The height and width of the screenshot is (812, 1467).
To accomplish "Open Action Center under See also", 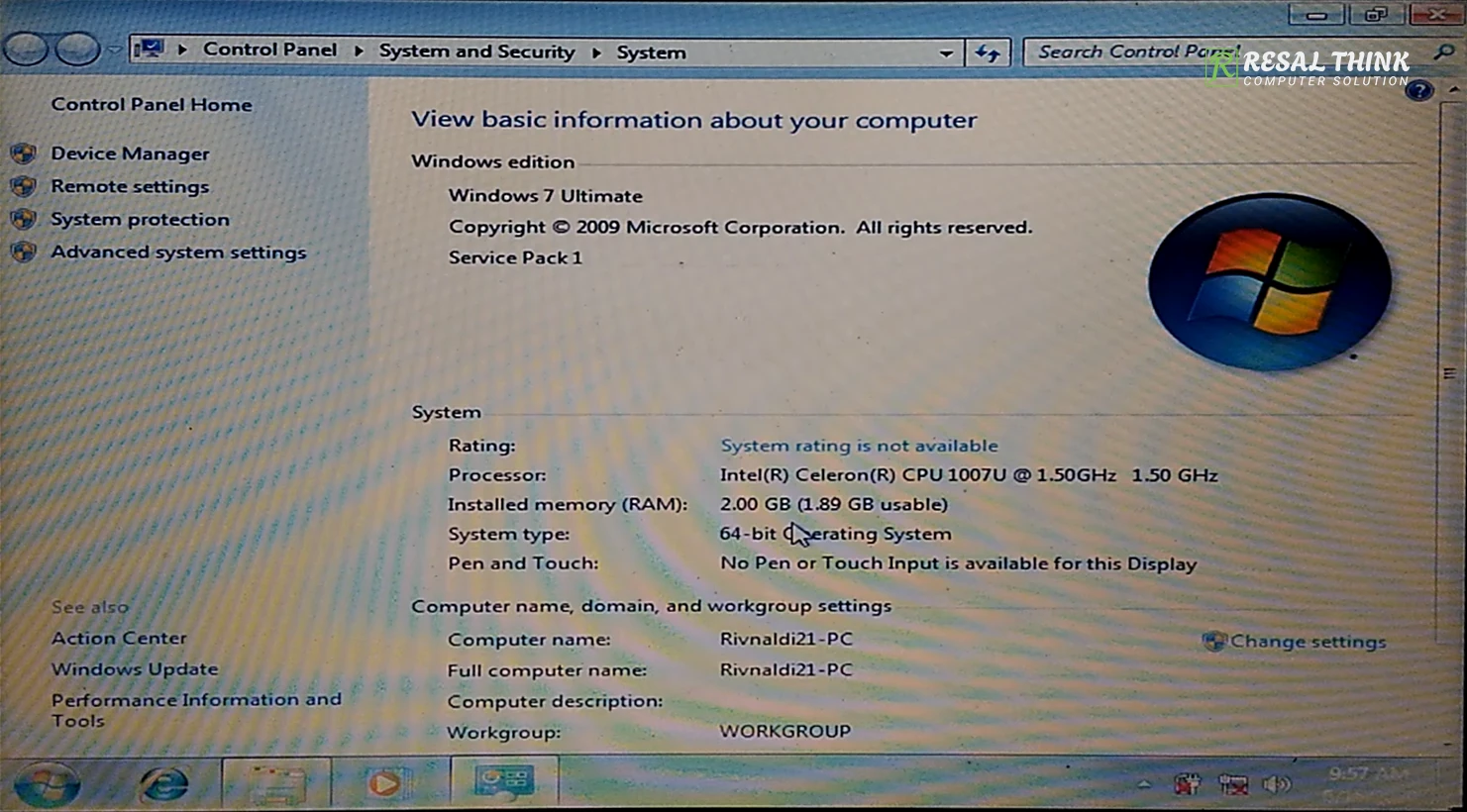I will tap(119, 638).
